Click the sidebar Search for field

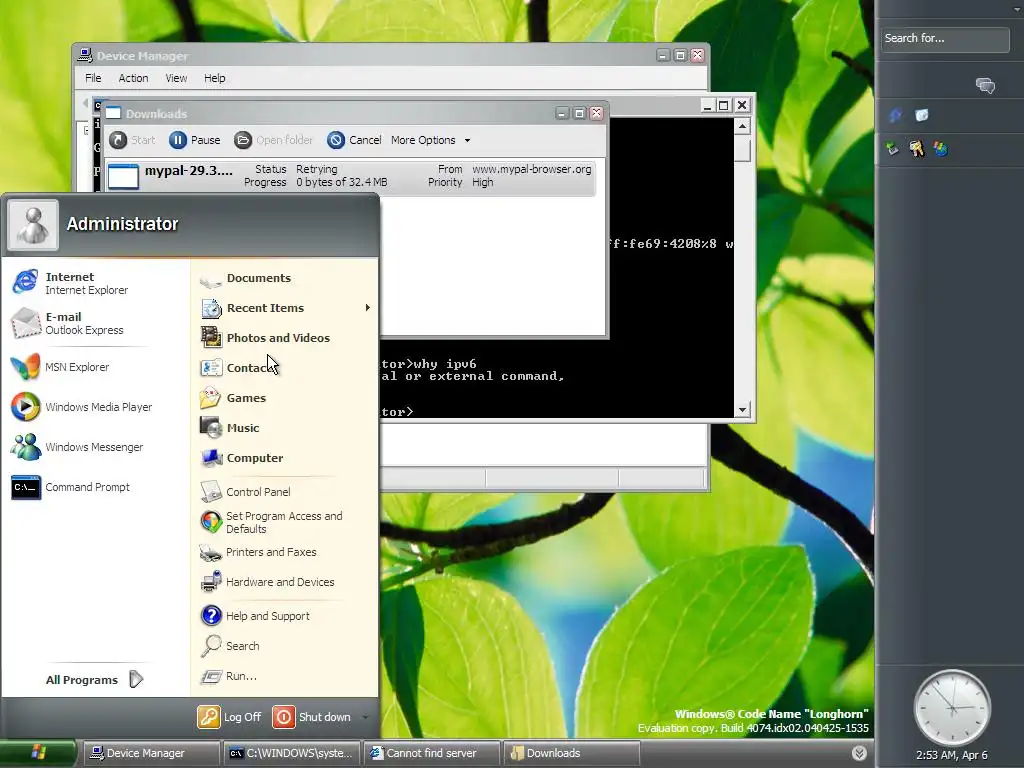pyautogui.click(x=944, y=39)
